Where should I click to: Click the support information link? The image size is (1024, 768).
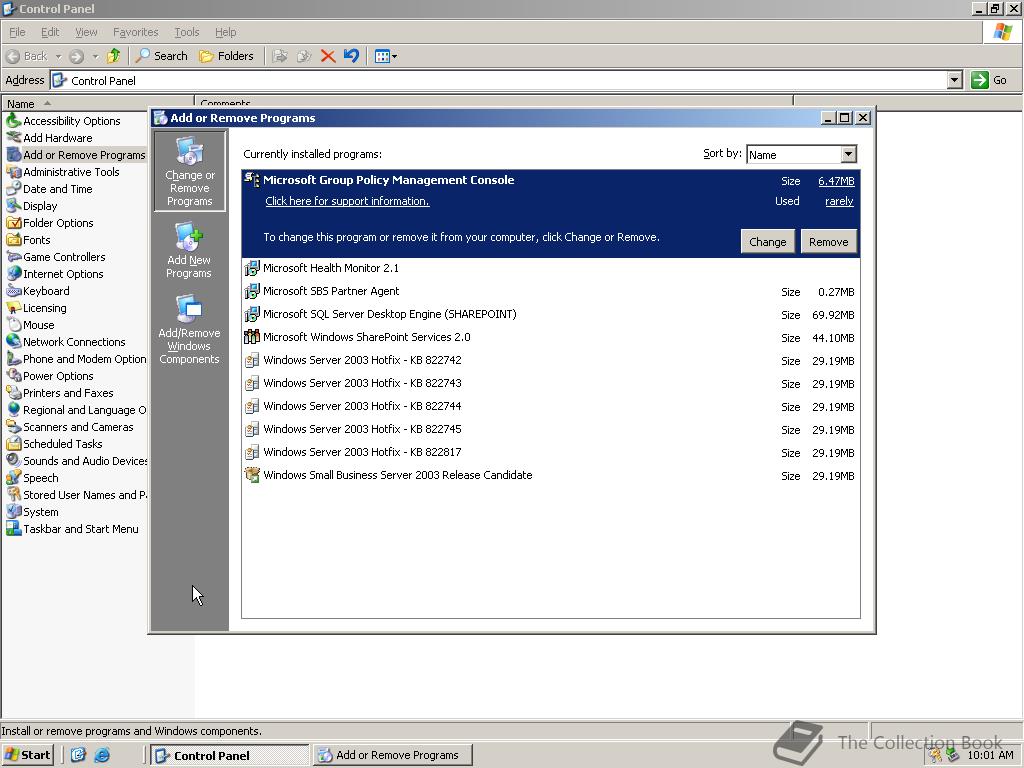point(347,201)
